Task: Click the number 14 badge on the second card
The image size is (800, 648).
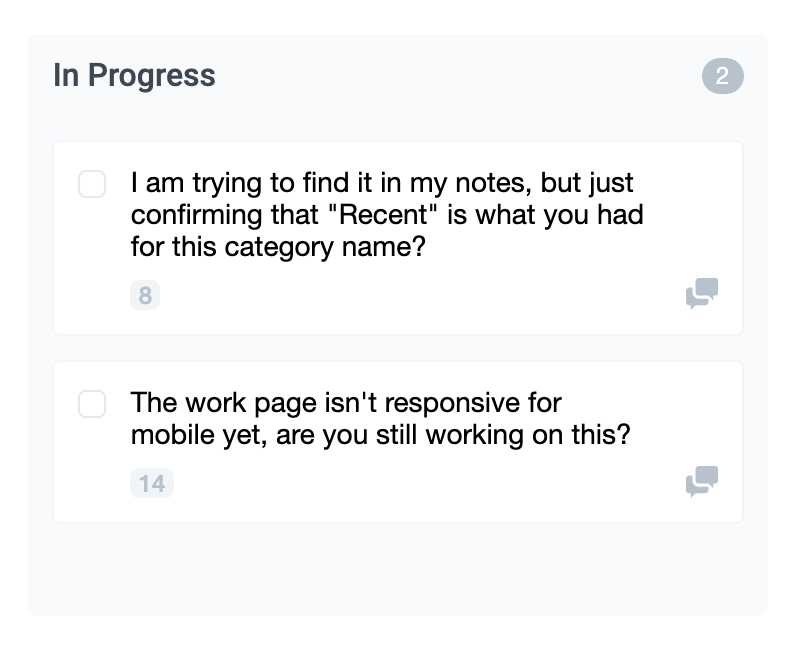Action: click(152, 483)
